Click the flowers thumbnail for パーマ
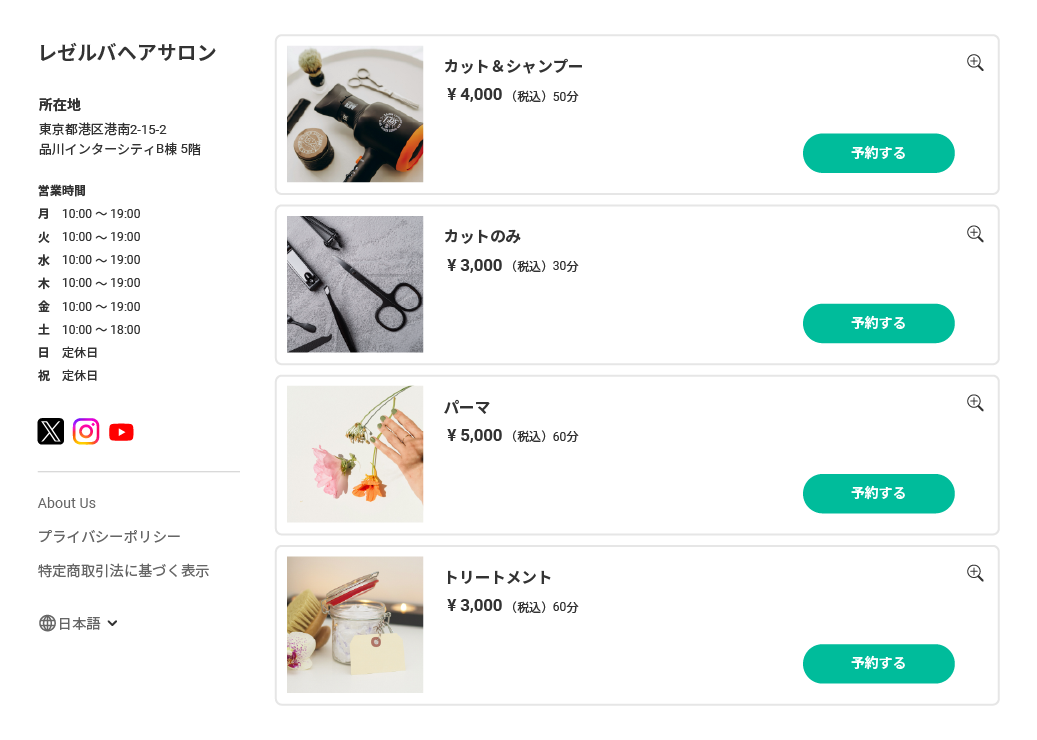The height and width of the screenshot is (740, 1037). 355,454
